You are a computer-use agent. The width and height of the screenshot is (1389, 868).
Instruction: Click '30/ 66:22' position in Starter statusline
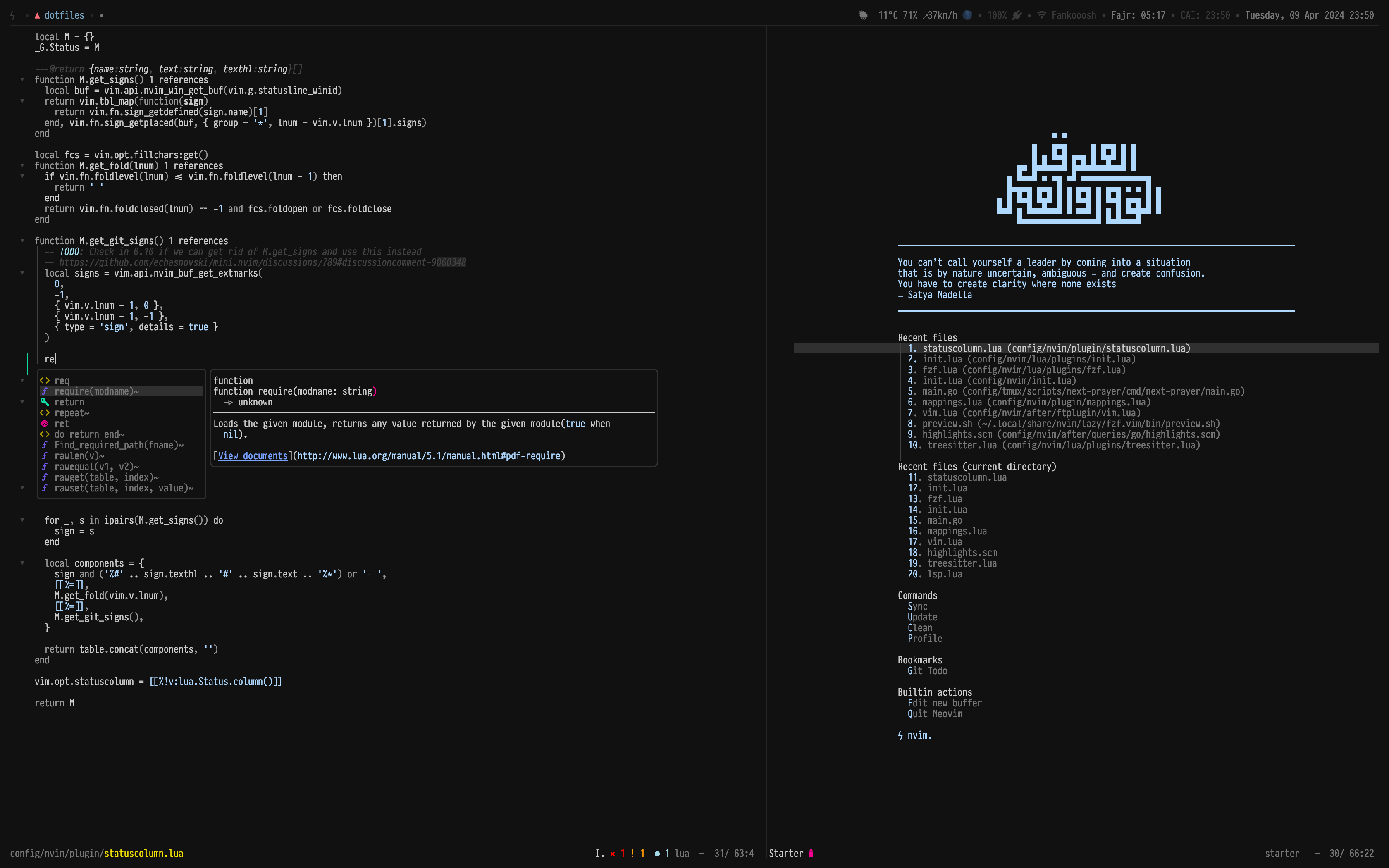(x=1352, y=854)
